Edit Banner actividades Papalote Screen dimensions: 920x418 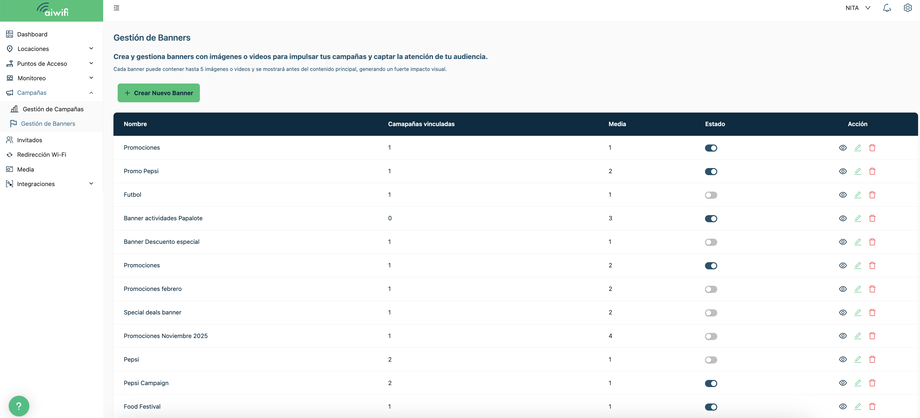[x=858, y=218]
